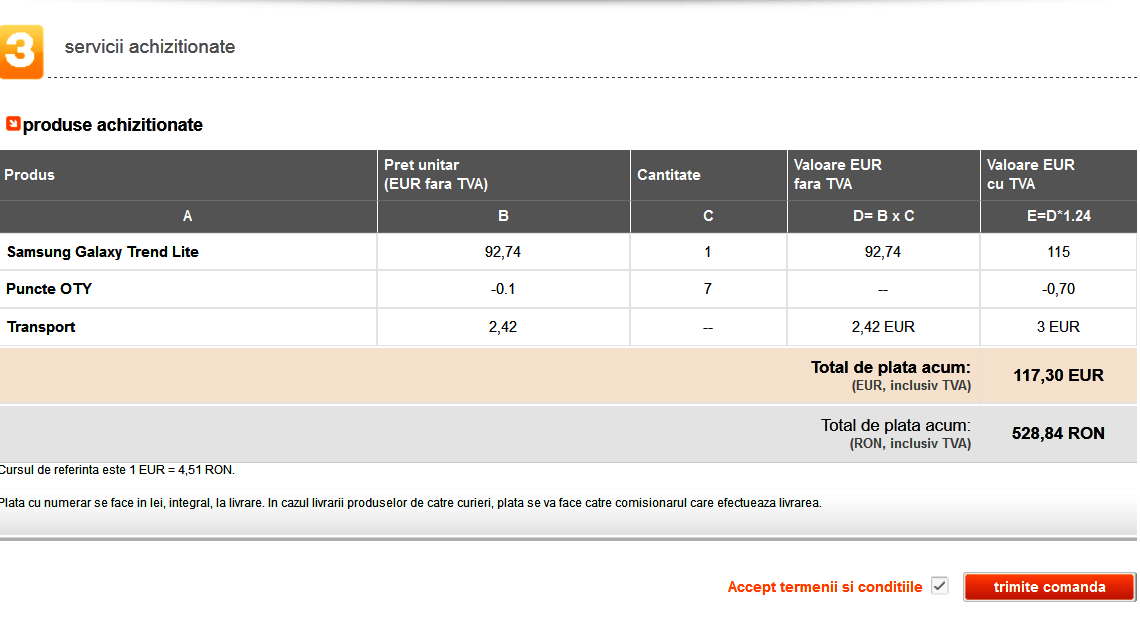
Task: Click Samsung's unit price 92,74 in column B
Action: [x=503, y=252]
